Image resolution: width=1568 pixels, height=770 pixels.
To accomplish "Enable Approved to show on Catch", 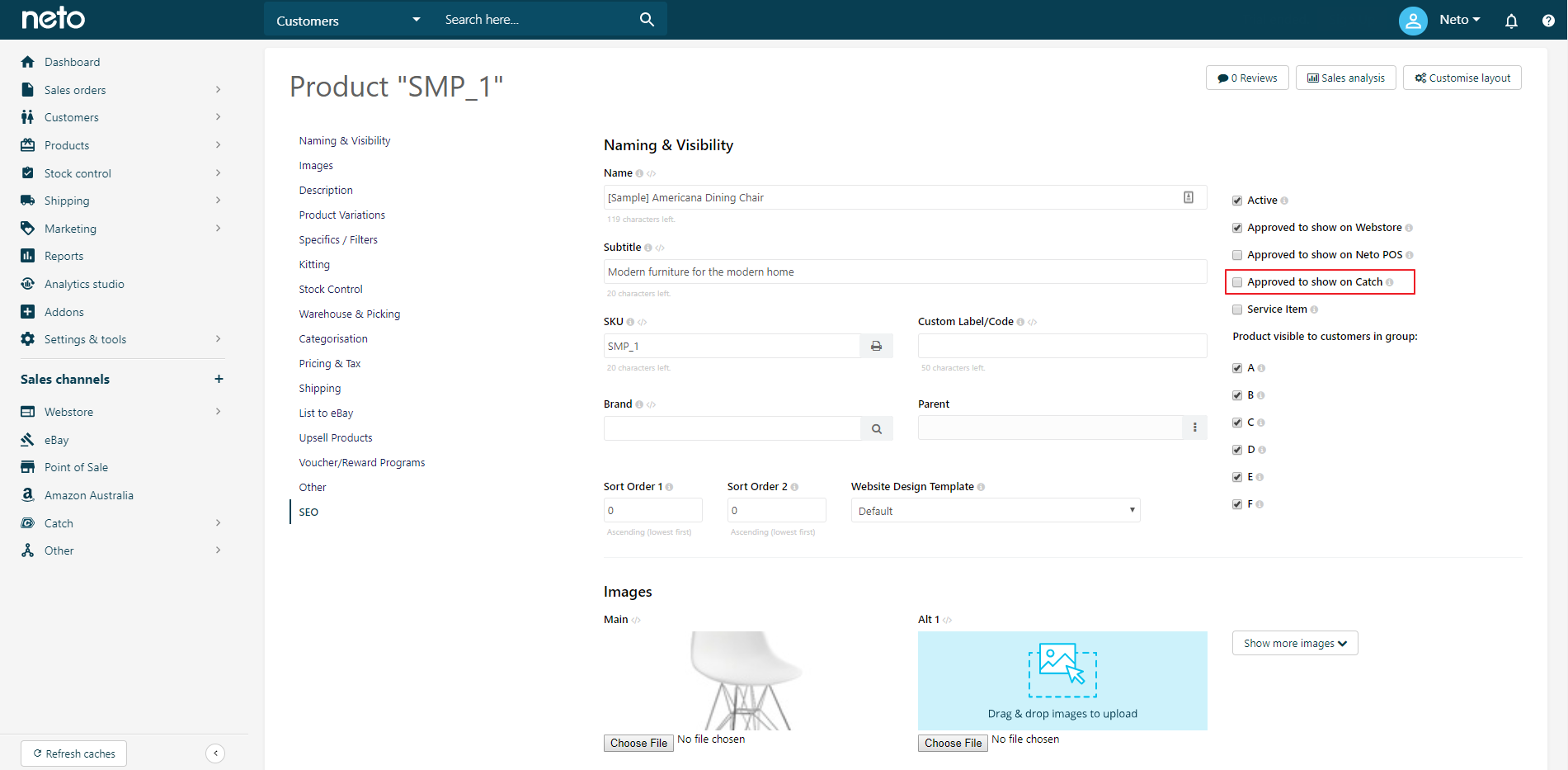I will point(1237,282).
